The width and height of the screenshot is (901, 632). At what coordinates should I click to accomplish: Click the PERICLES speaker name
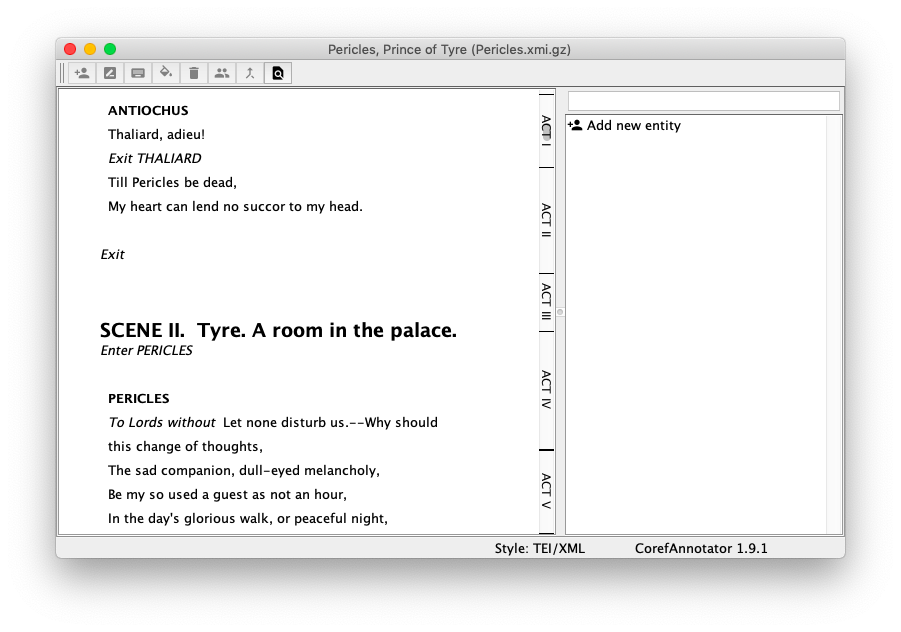pos(138,399)
